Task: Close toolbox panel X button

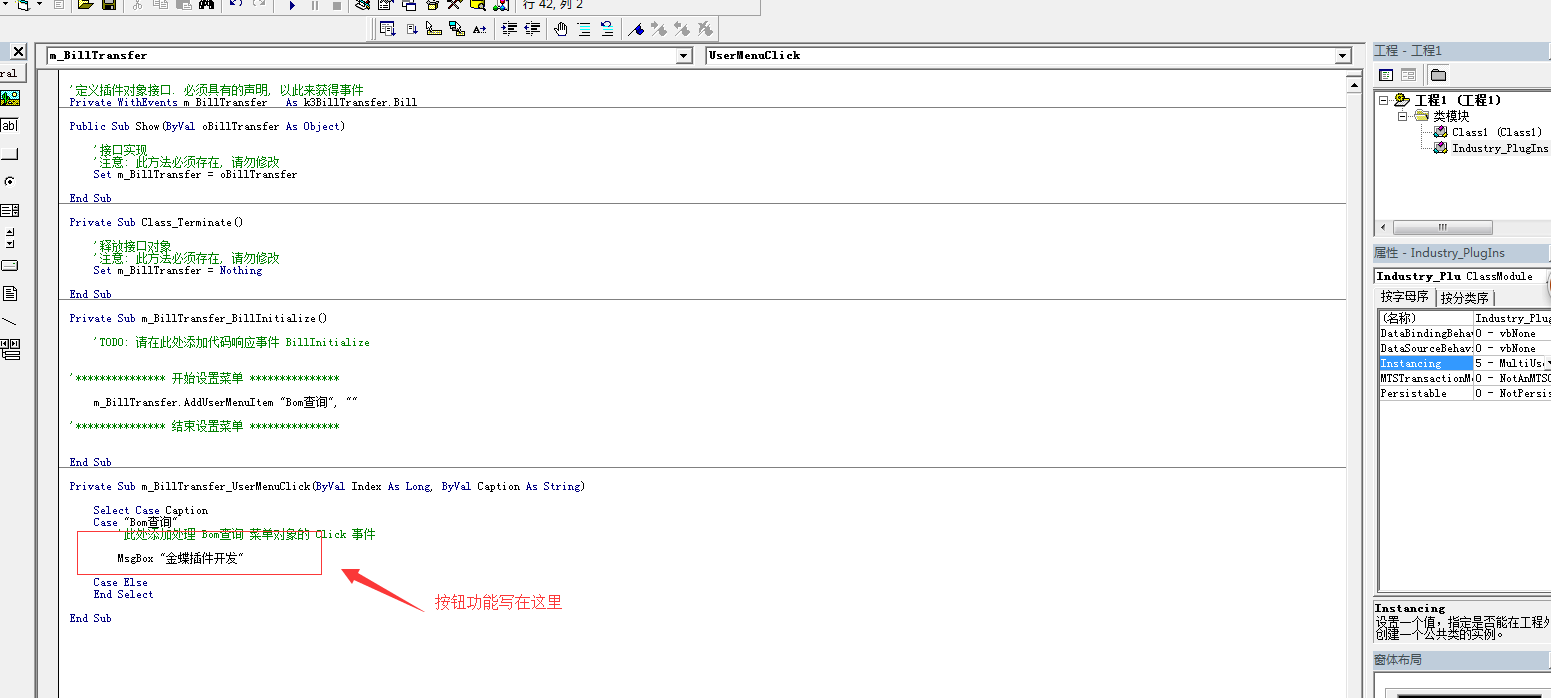Action: click(19, 52)
